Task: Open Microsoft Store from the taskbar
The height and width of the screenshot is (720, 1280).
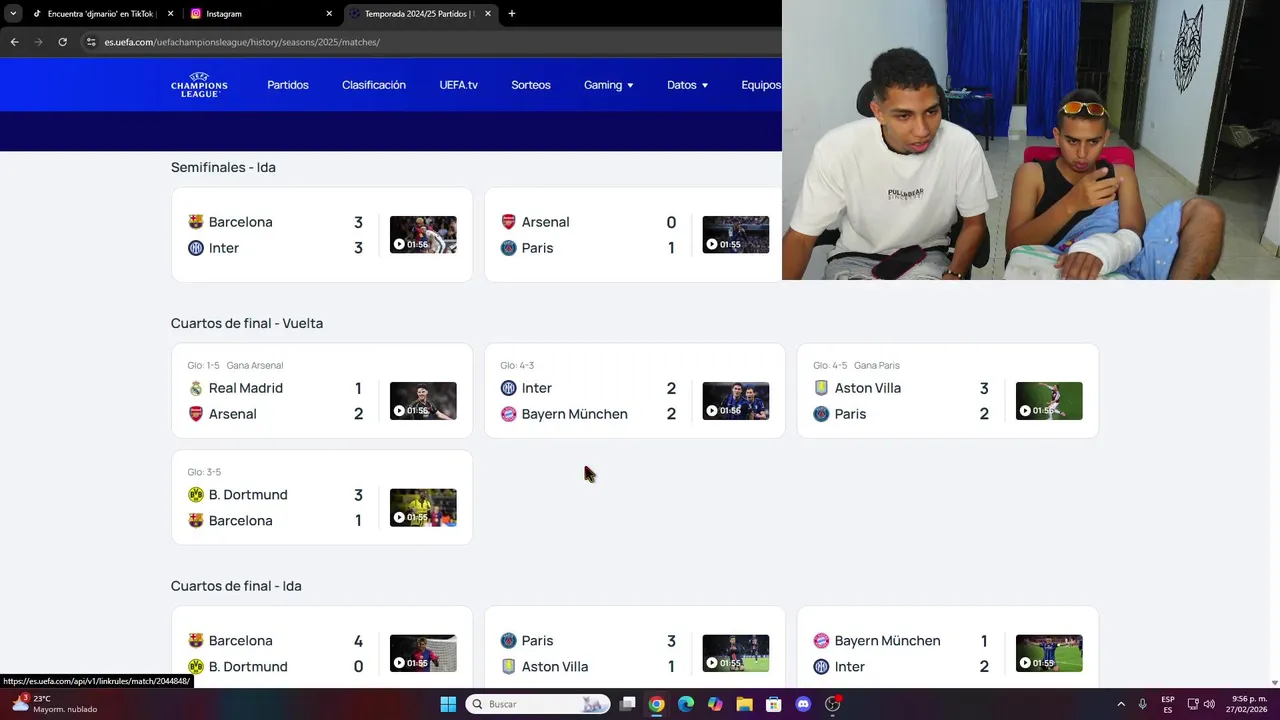Action: 773,704
